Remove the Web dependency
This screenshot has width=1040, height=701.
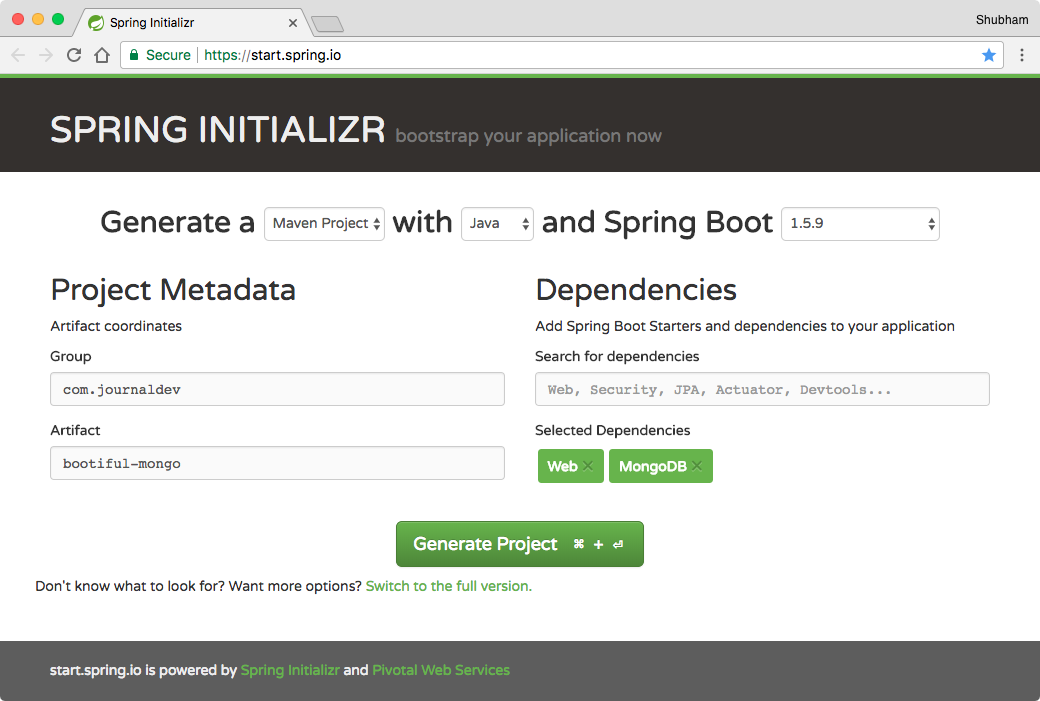pos(588,466)
